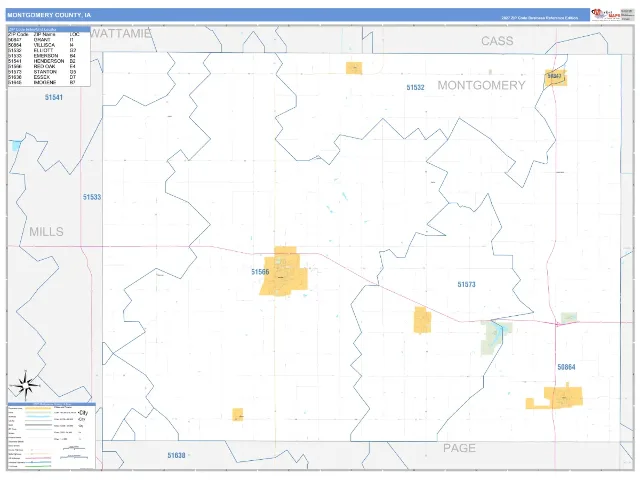Click the pink line swatch in legend
This screenshot has width=640, height=480.
coord(38,458)
